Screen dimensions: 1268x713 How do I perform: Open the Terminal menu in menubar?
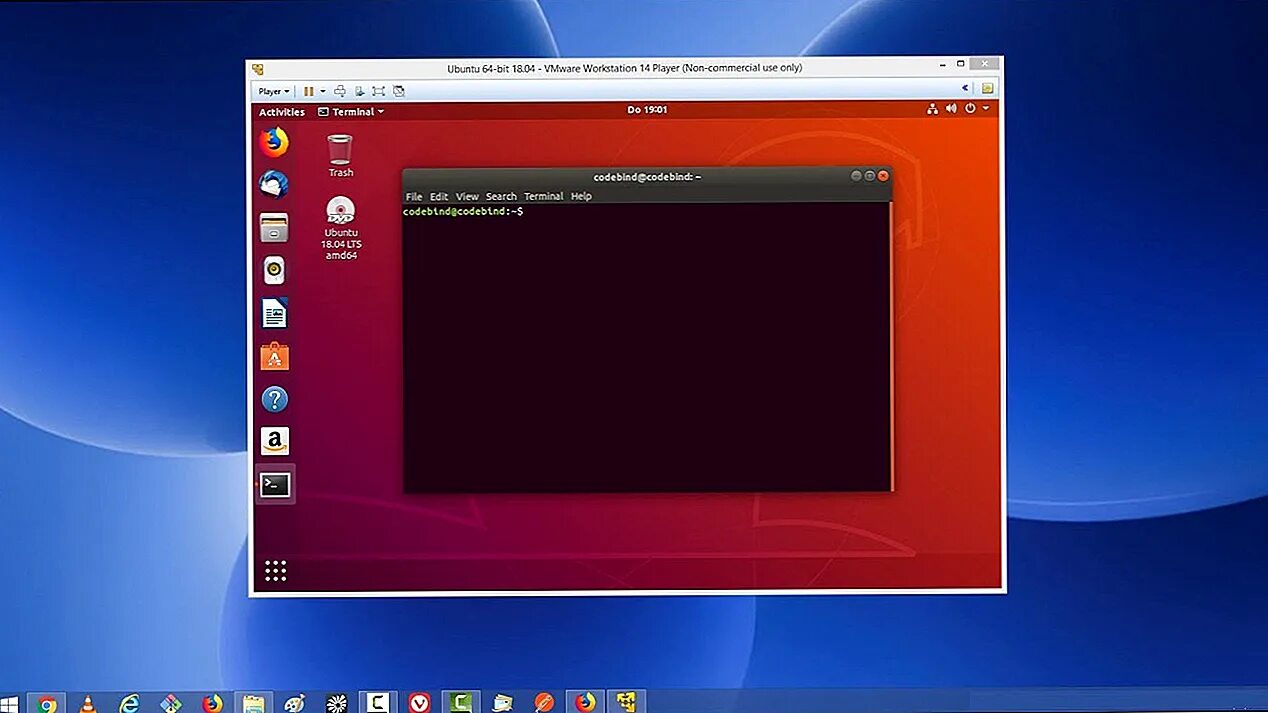(544, 196)
